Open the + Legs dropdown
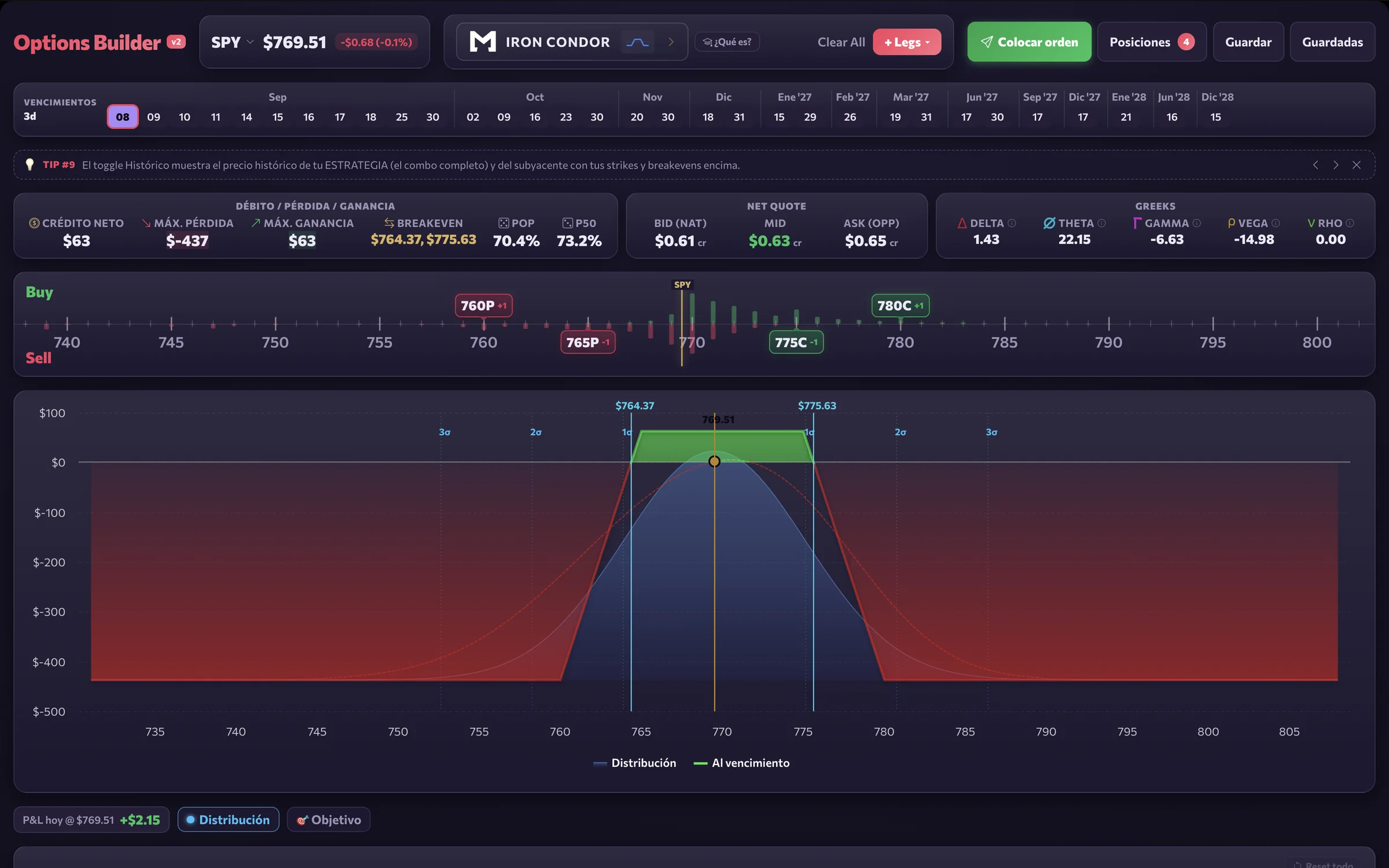Screen dimensions: 1389x868 coord(907,42)
